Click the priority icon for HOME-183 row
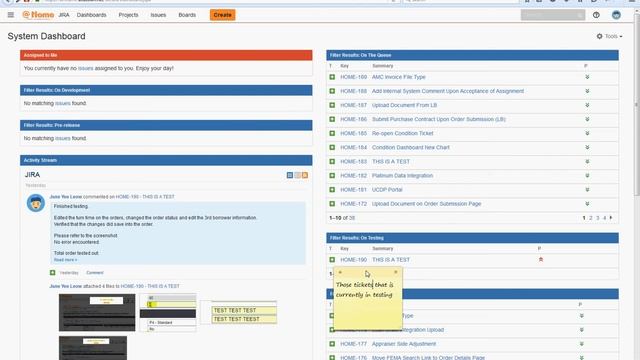640x360 pixels. [x=587, y=162]
